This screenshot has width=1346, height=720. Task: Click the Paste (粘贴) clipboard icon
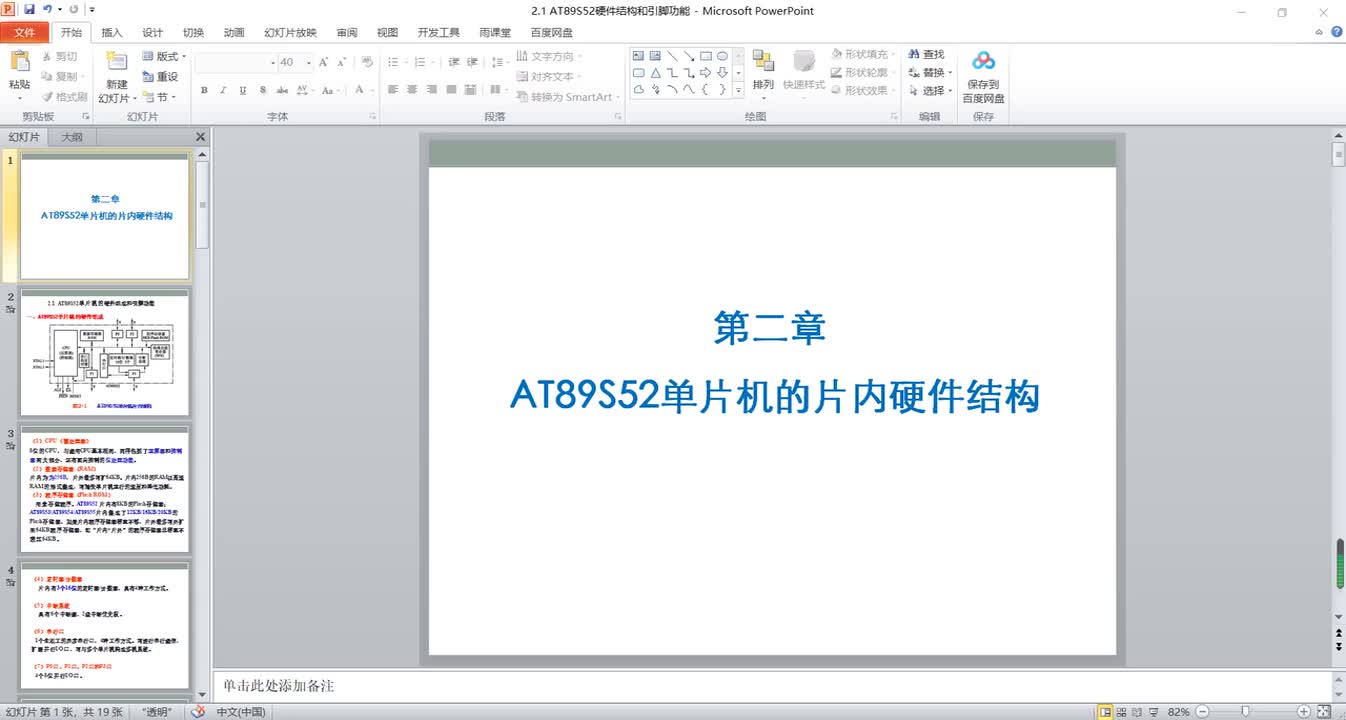tap(19, 61)
